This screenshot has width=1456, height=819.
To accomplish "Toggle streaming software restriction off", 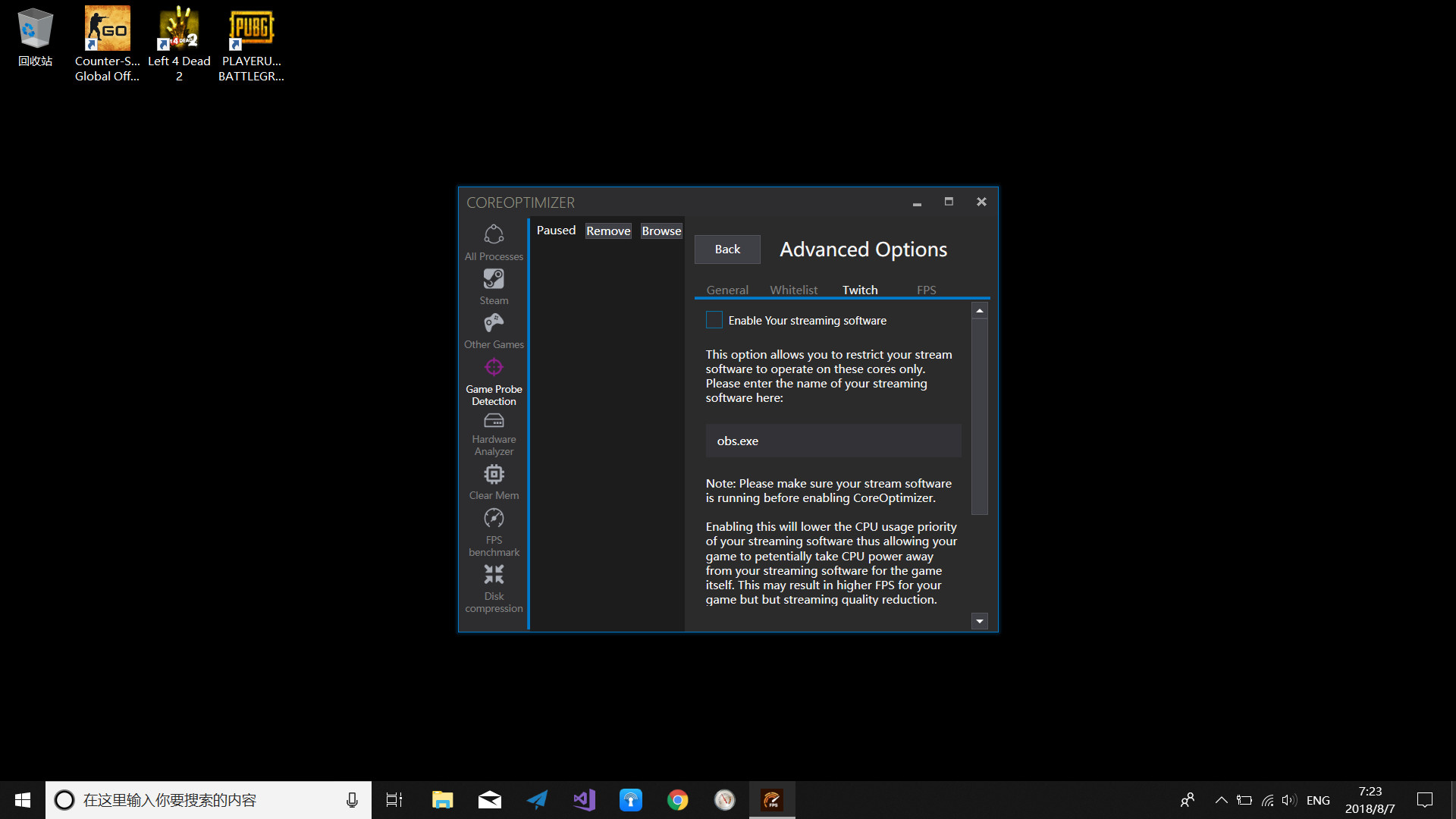I will [714, 320].
